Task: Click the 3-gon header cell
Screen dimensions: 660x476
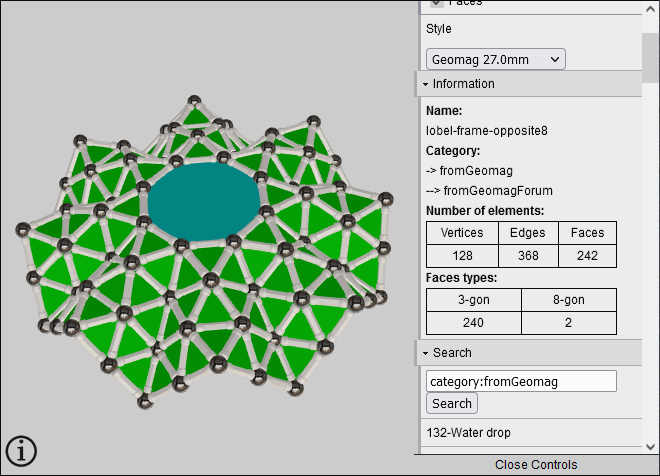Action: point(474,300)
